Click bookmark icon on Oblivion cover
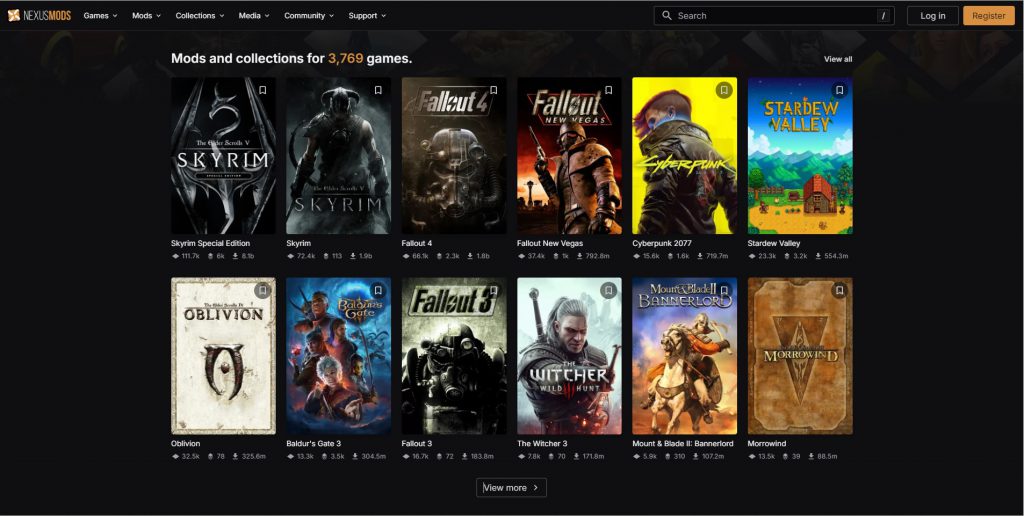This screenshot has width=1024, height=516. click(263, 290)
